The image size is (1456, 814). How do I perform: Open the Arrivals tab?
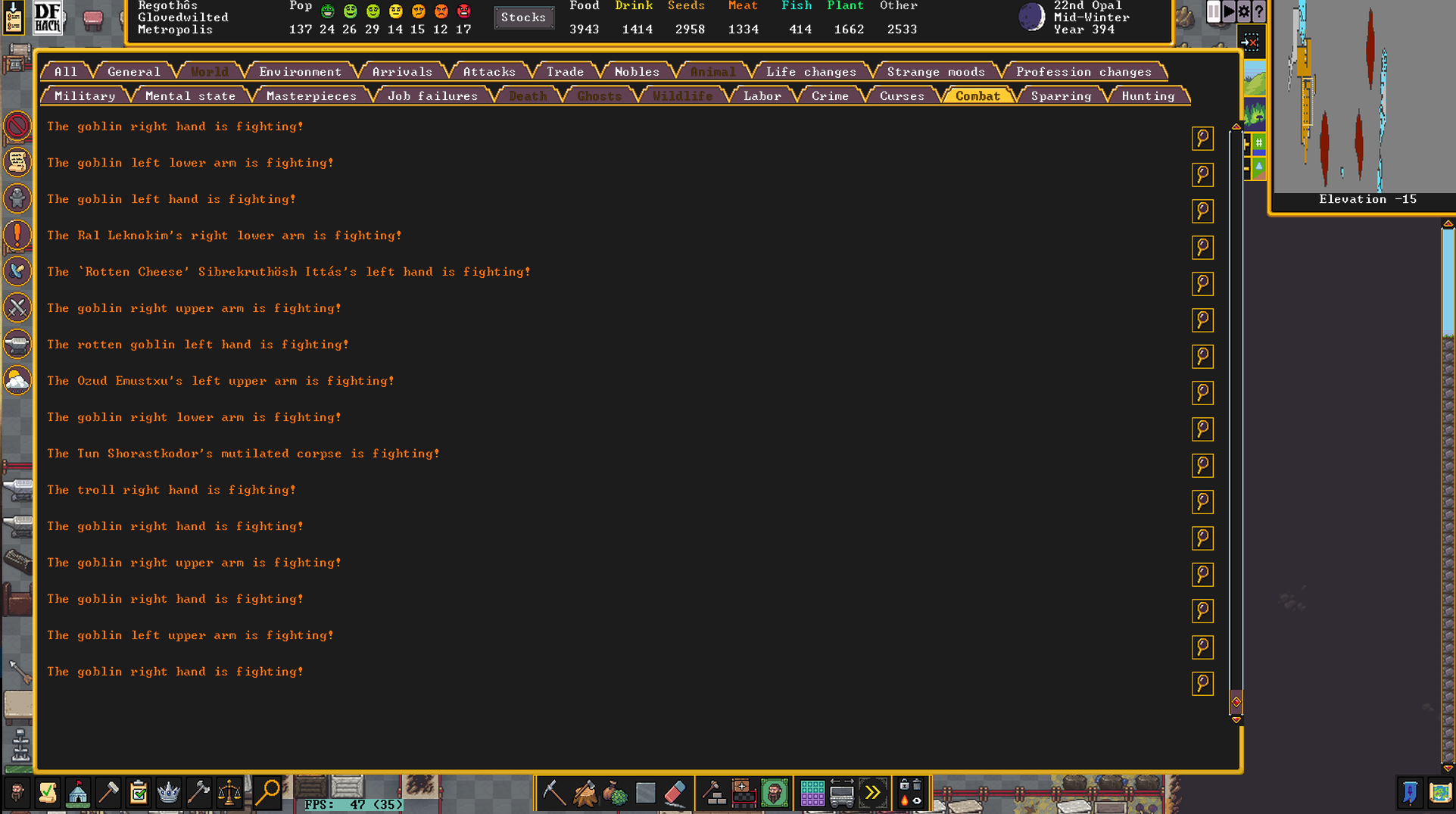[x=402, y=71]
